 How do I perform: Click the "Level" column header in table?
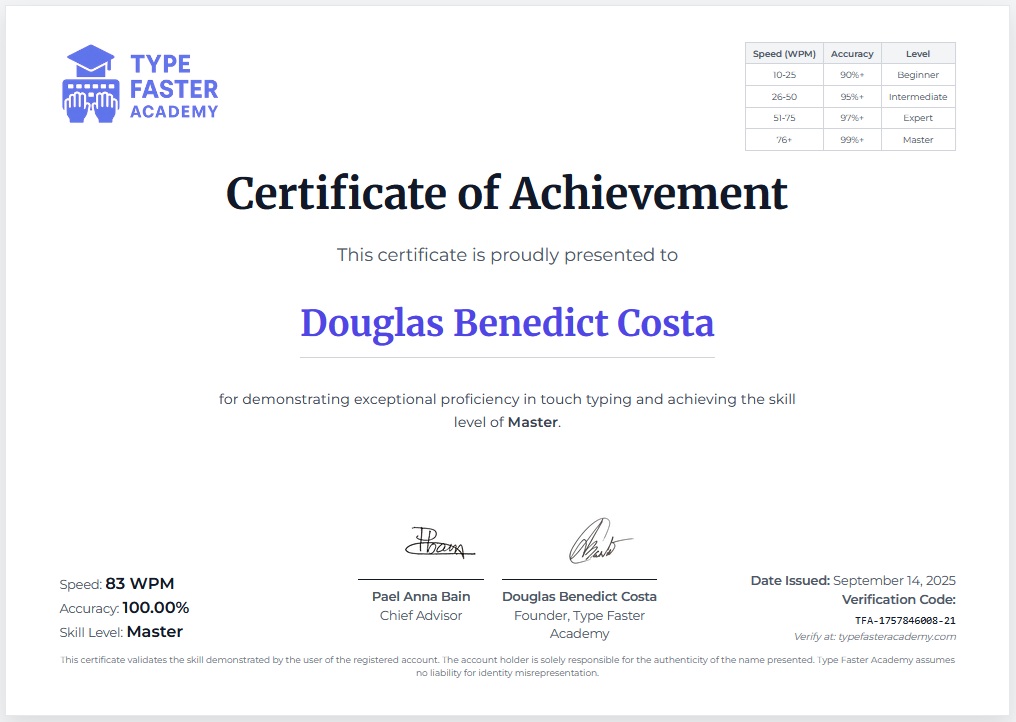(917, 54)
